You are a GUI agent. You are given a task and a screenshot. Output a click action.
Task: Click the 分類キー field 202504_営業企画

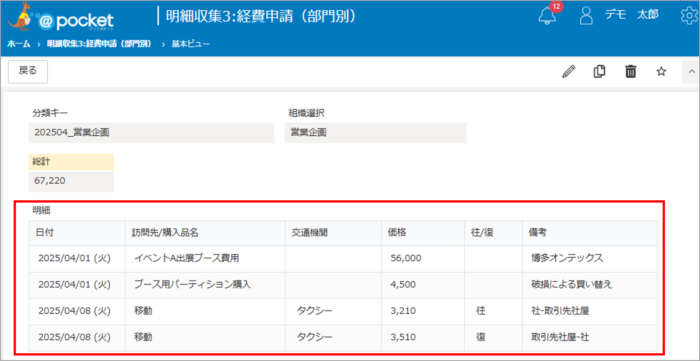151,133
